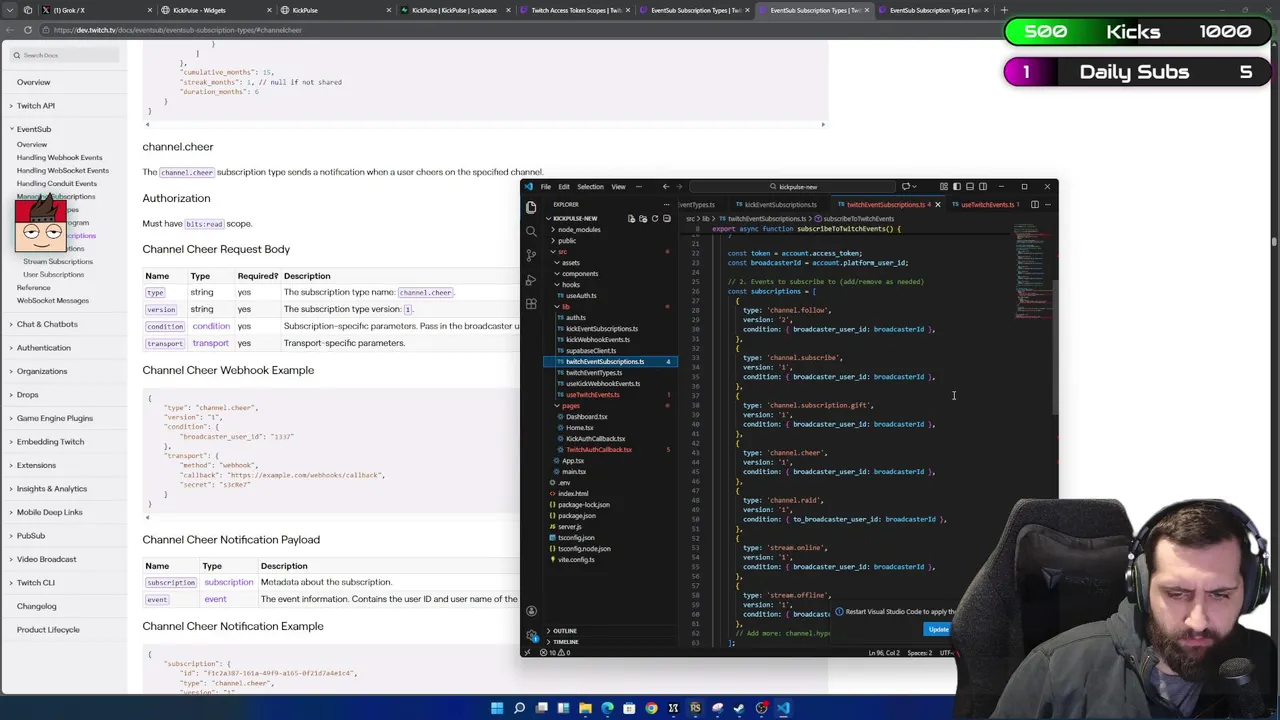
Task: Click Update button in restart notification
Action: click(938, 629)
